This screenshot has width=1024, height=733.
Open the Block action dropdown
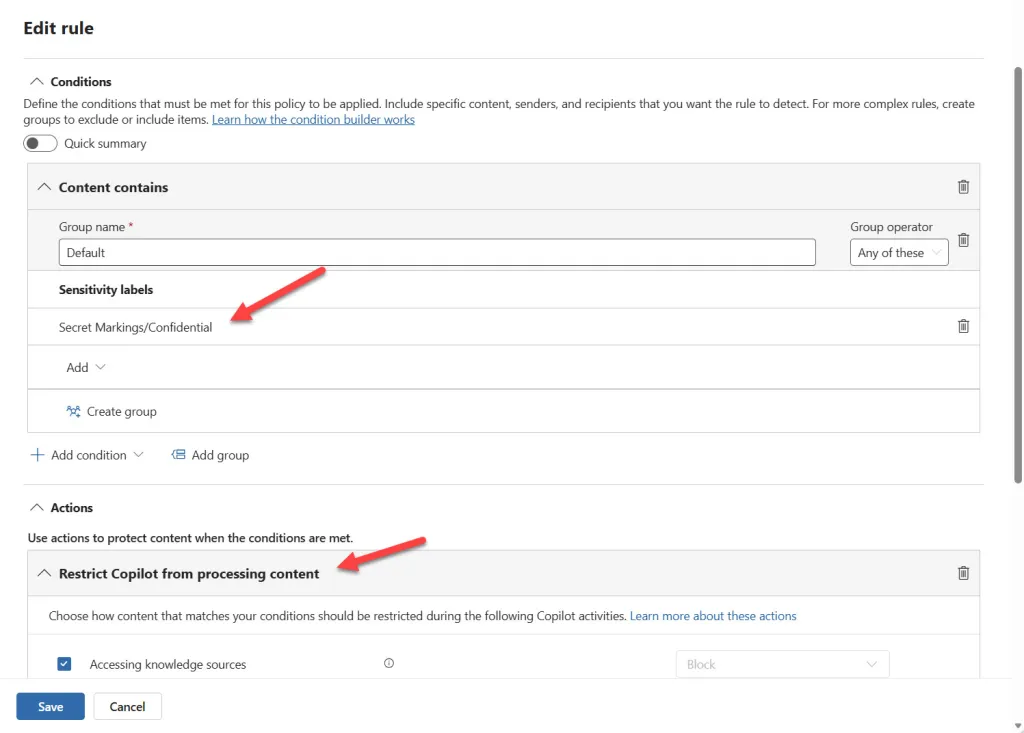coord(782,664)
